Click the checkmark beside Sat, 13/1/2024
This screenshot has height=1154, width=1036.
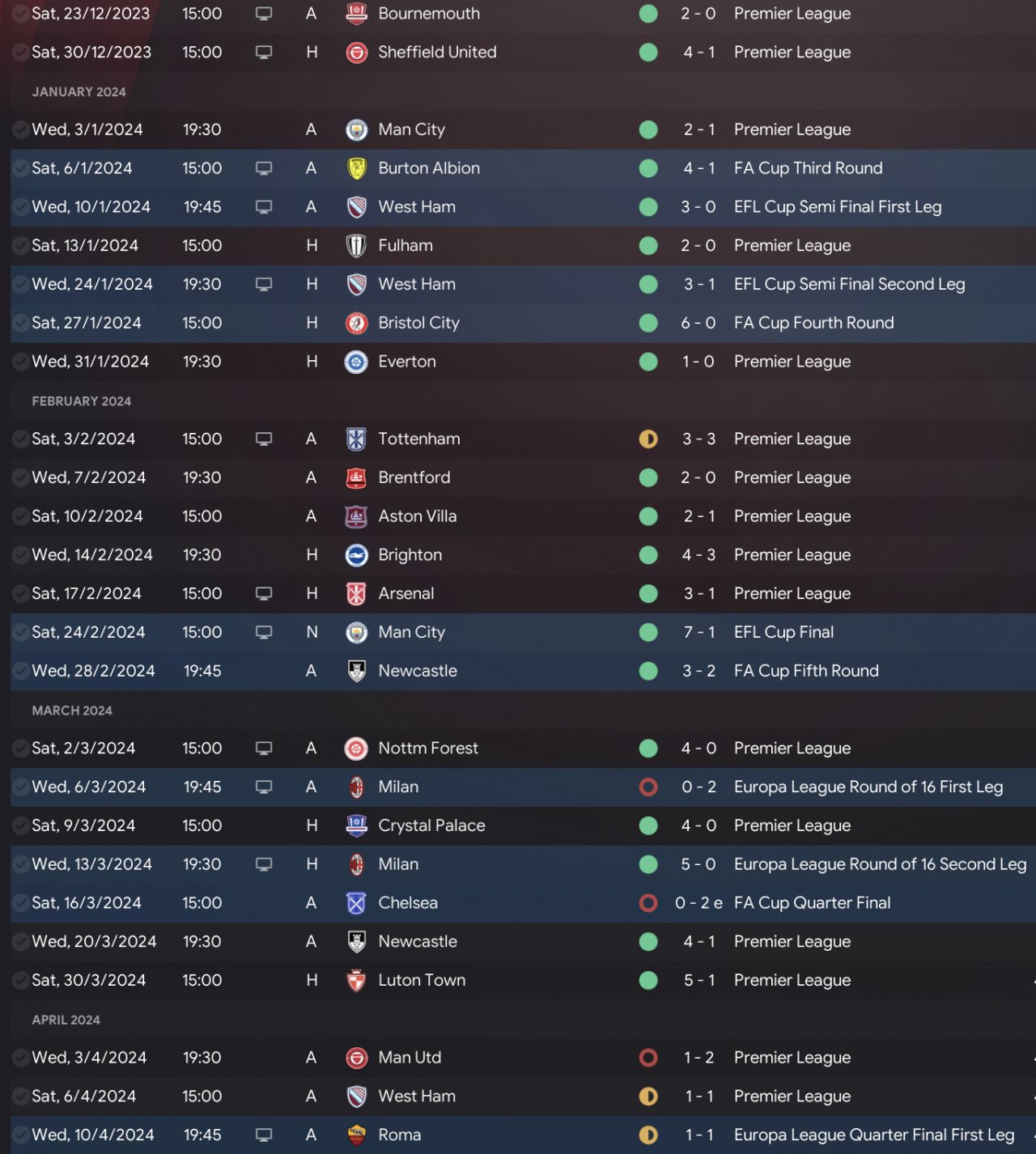(x=20, y=246)
